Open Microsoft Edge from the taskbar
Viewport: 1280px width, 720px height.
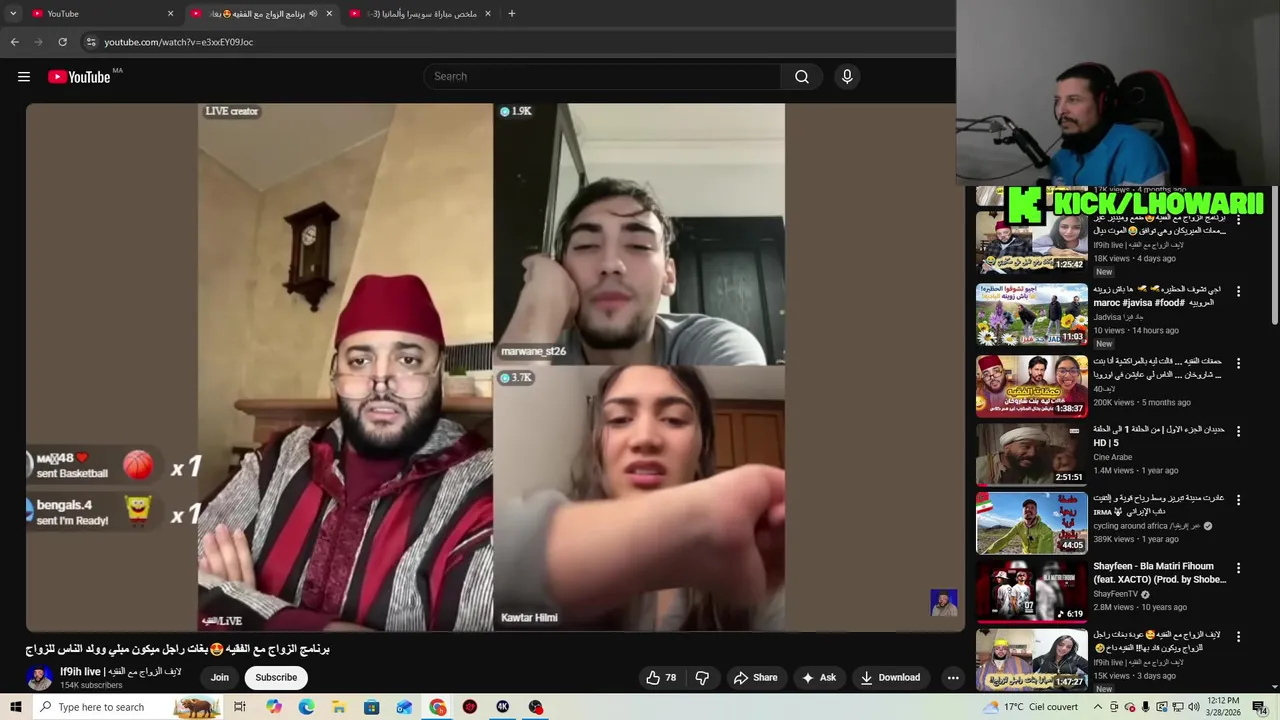tap(306, 707)
